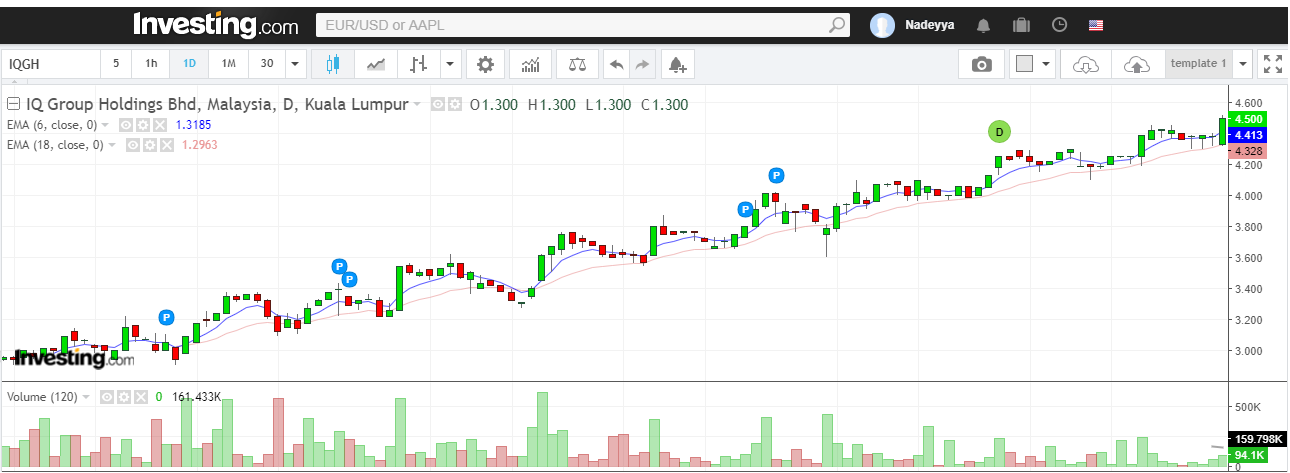Screen dimensions: 1290x473
Task: Click the 161.433K volume value
Action: [195, 397]
